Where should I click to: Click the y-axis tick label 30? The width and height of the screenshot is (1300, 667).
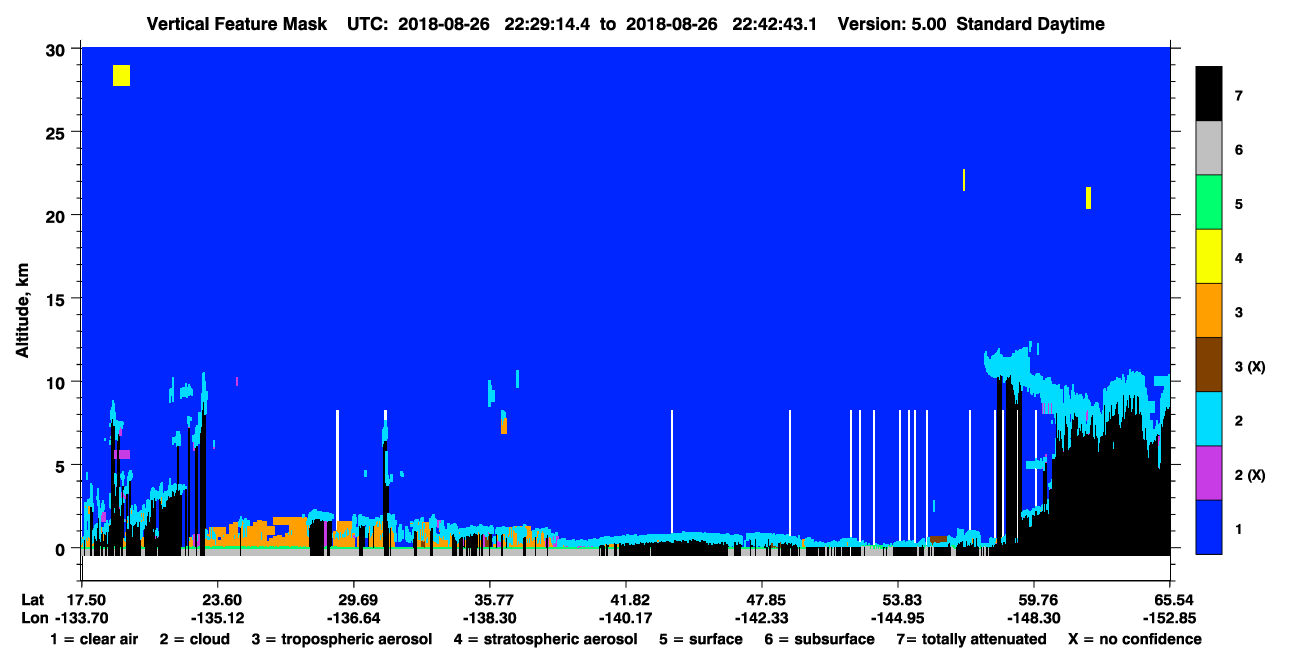tap(56, 49)
